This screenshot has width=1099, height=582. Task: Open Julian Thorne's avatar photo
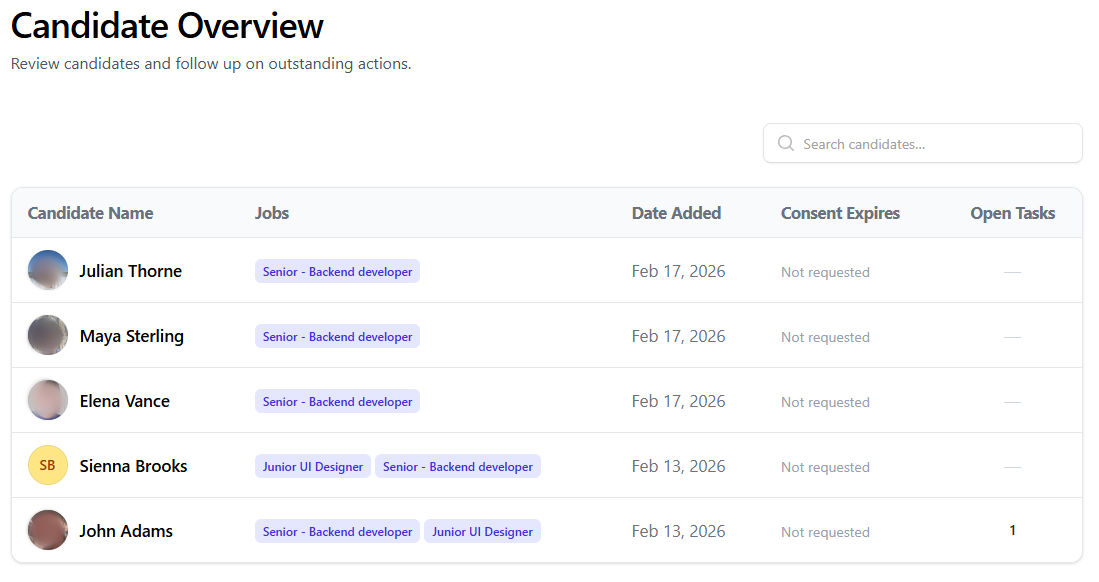[x=48, y=270]
